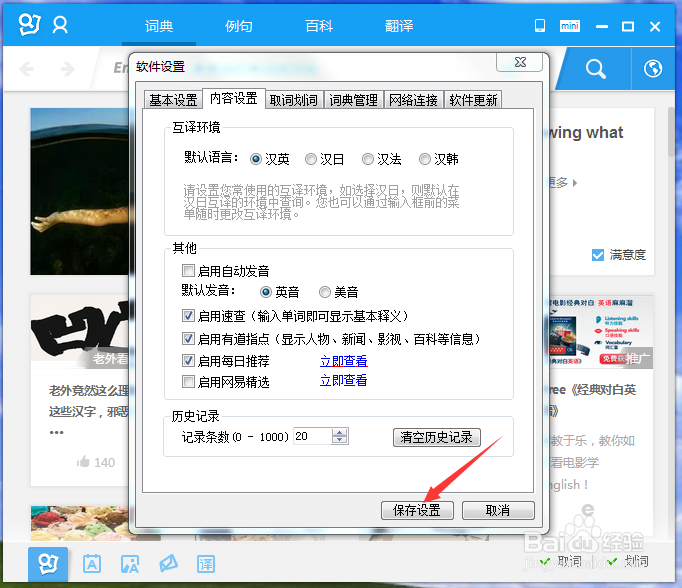The image size is (682, 588).
Task: Click the main window vertical scrollbar
Action: tap(672, 133)
